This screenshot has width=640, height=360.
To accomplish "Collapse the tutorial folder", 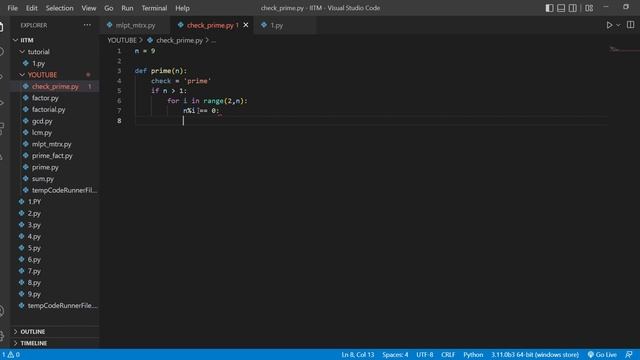I will coord(38,52).
